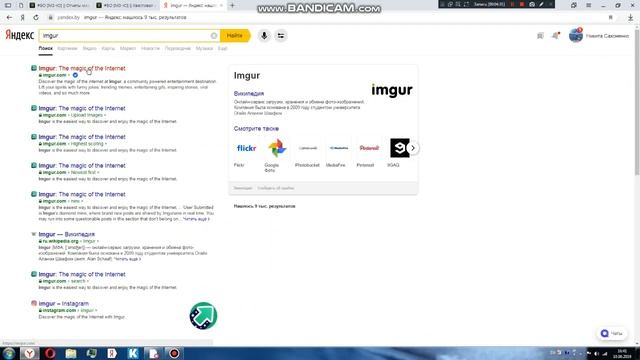Switch to the Маркет search tab
Screen dimensions: 640x360
coord(128,49)
